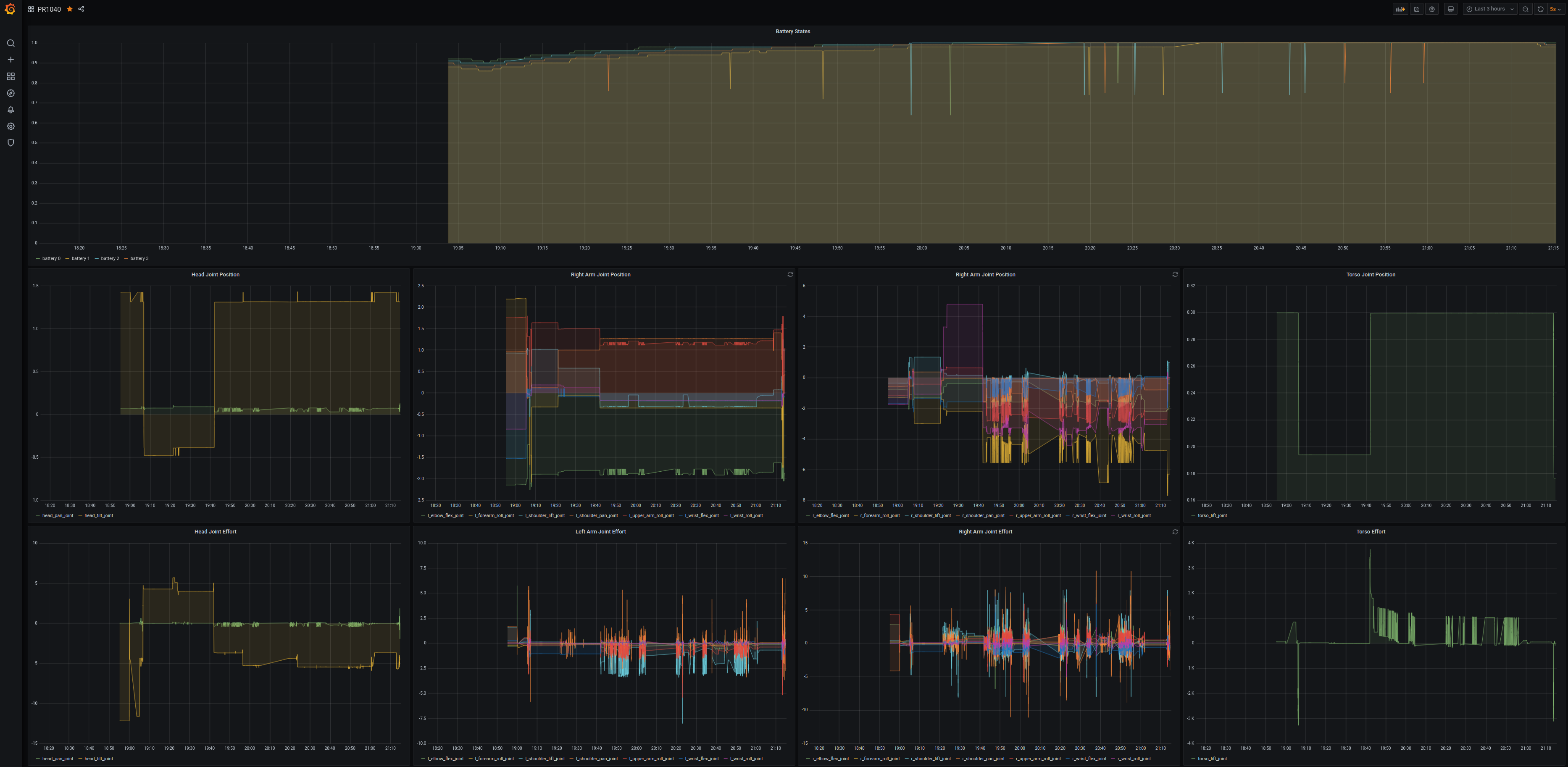Open the search dashboards icon in sidebar

click(x=11, y=43)
